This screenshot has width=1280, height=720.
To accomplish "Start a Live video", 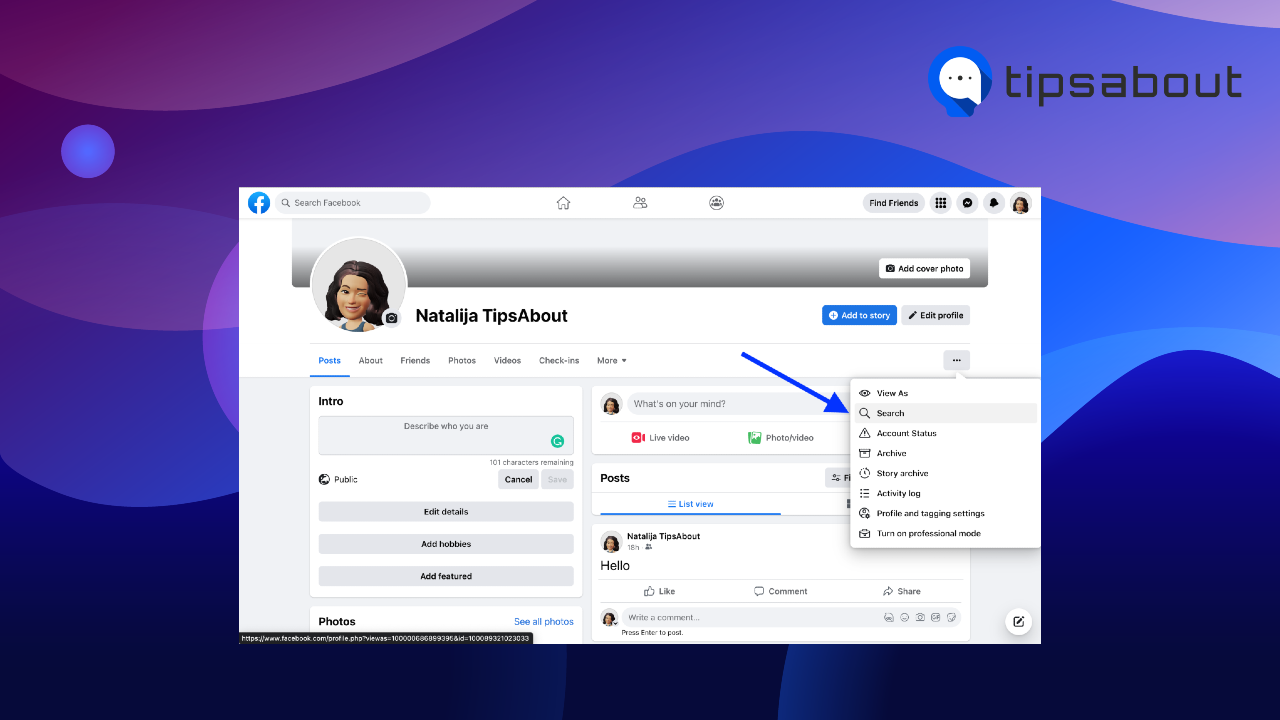I will coord(660,438).
